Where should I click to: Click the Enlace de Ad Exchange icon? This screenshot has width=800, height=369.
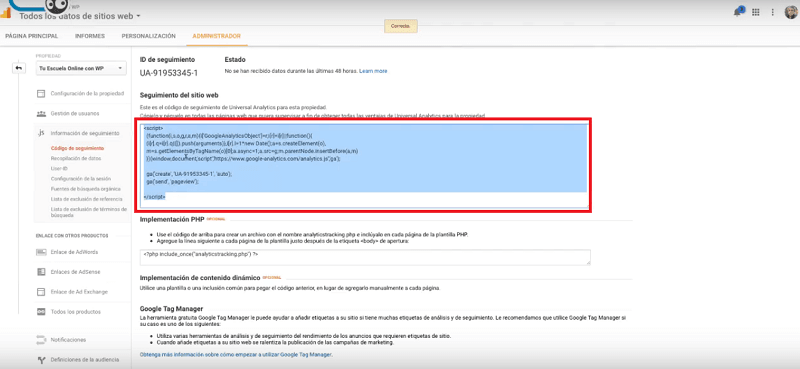(x=41, y=292)
